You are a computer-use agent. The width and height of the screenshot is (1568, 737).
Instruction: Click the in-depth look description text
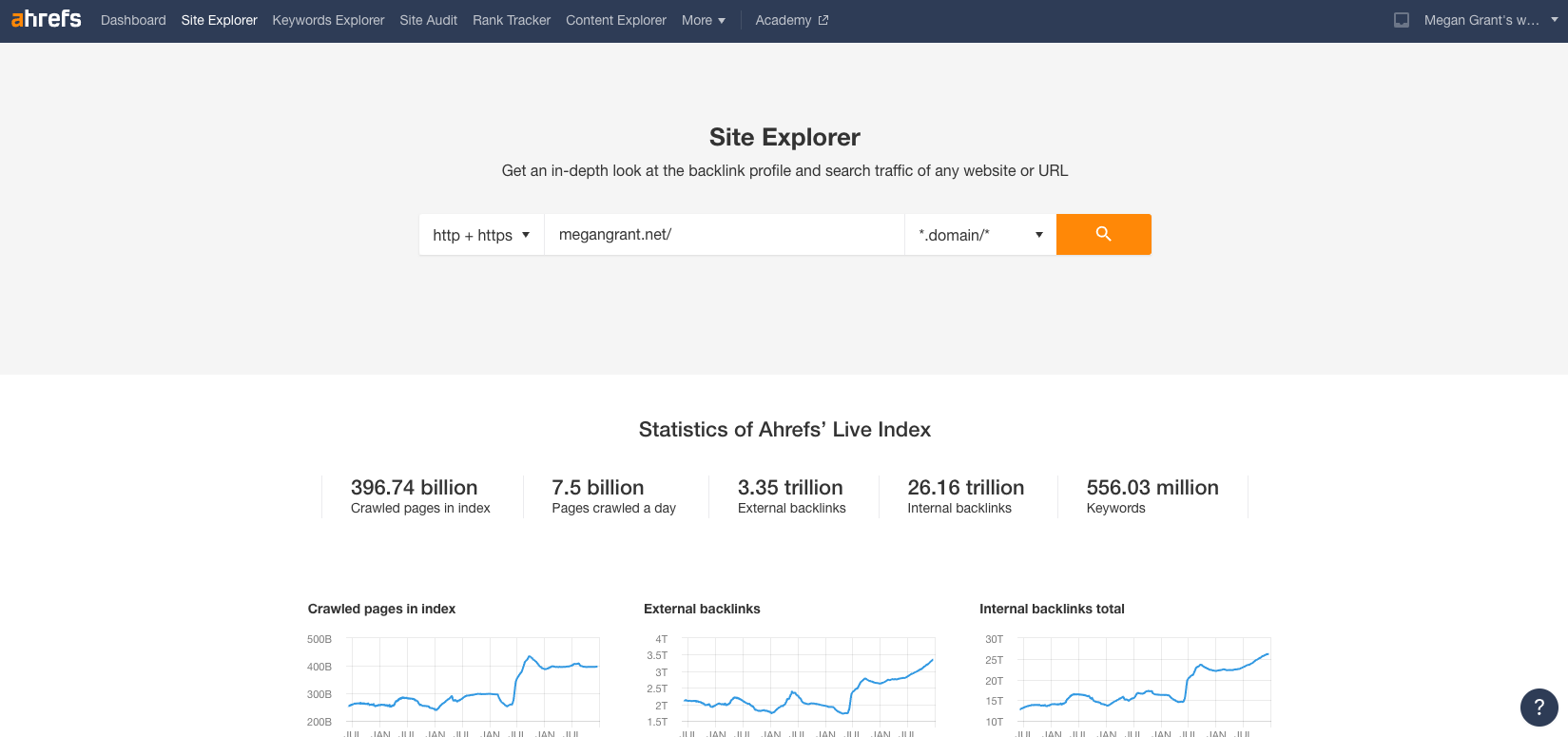pos(784,171)
